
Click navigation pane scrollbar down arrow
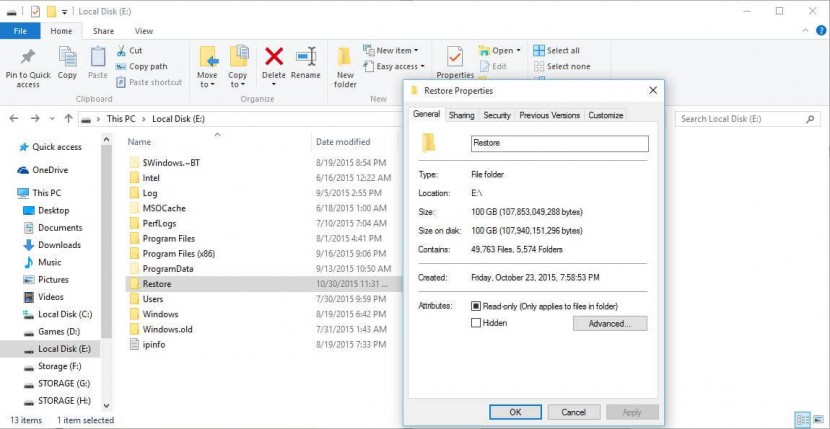tap(106, 406)
